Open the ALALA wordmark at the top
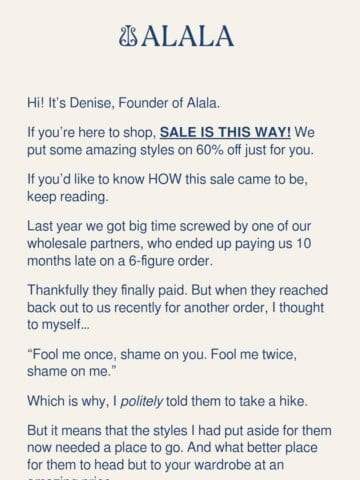The width and height of the screenshot is (360, 480). tap(187, 36)
